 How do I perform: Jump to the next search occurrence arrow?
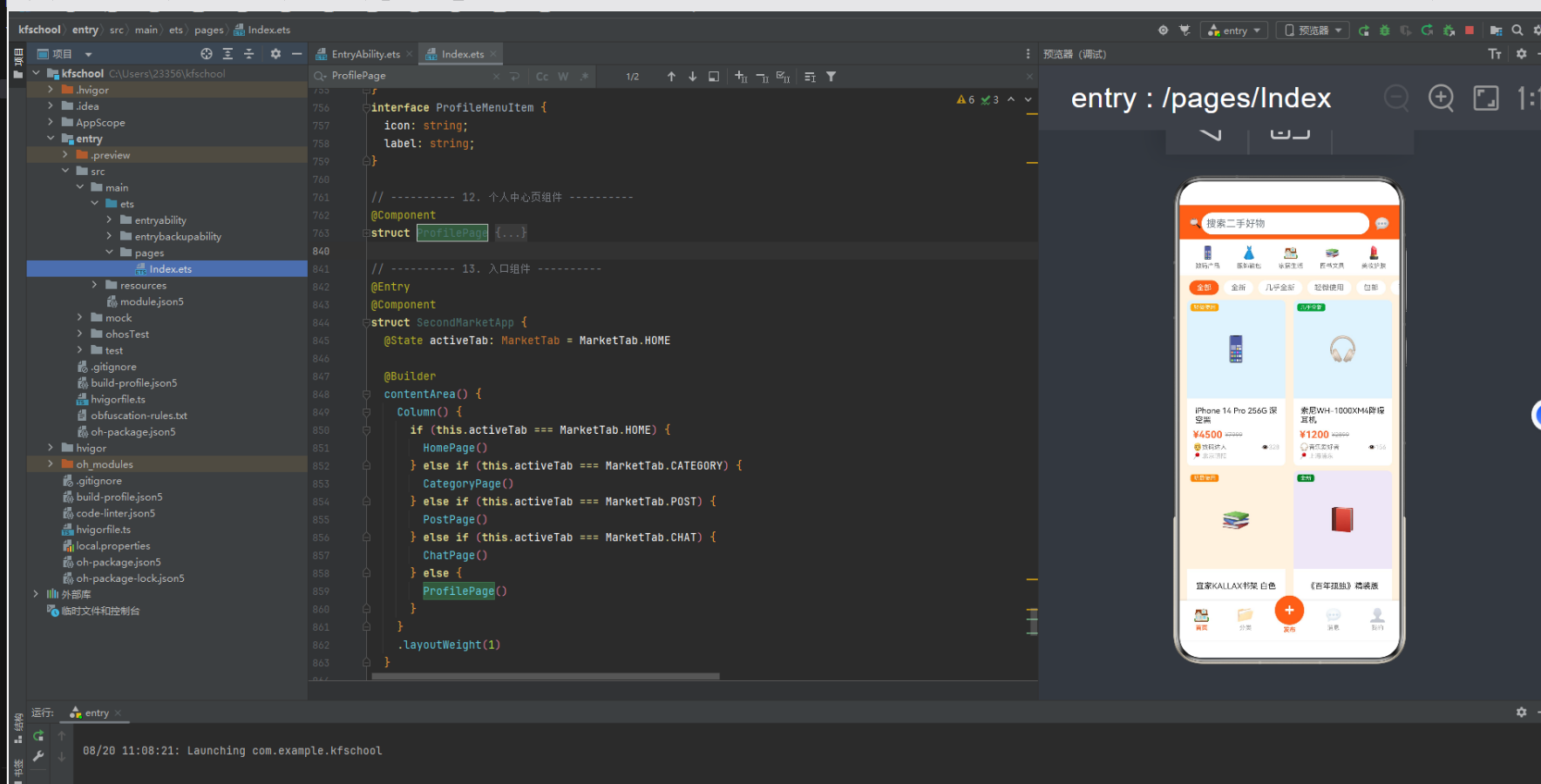click(x=692, y=77)
